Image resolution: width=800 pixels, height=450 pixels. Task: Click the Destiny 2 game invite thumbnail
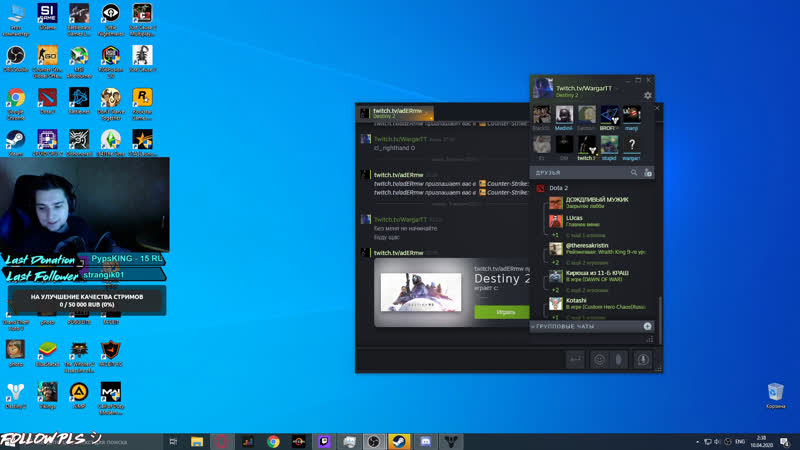click(x=421, y=292)
